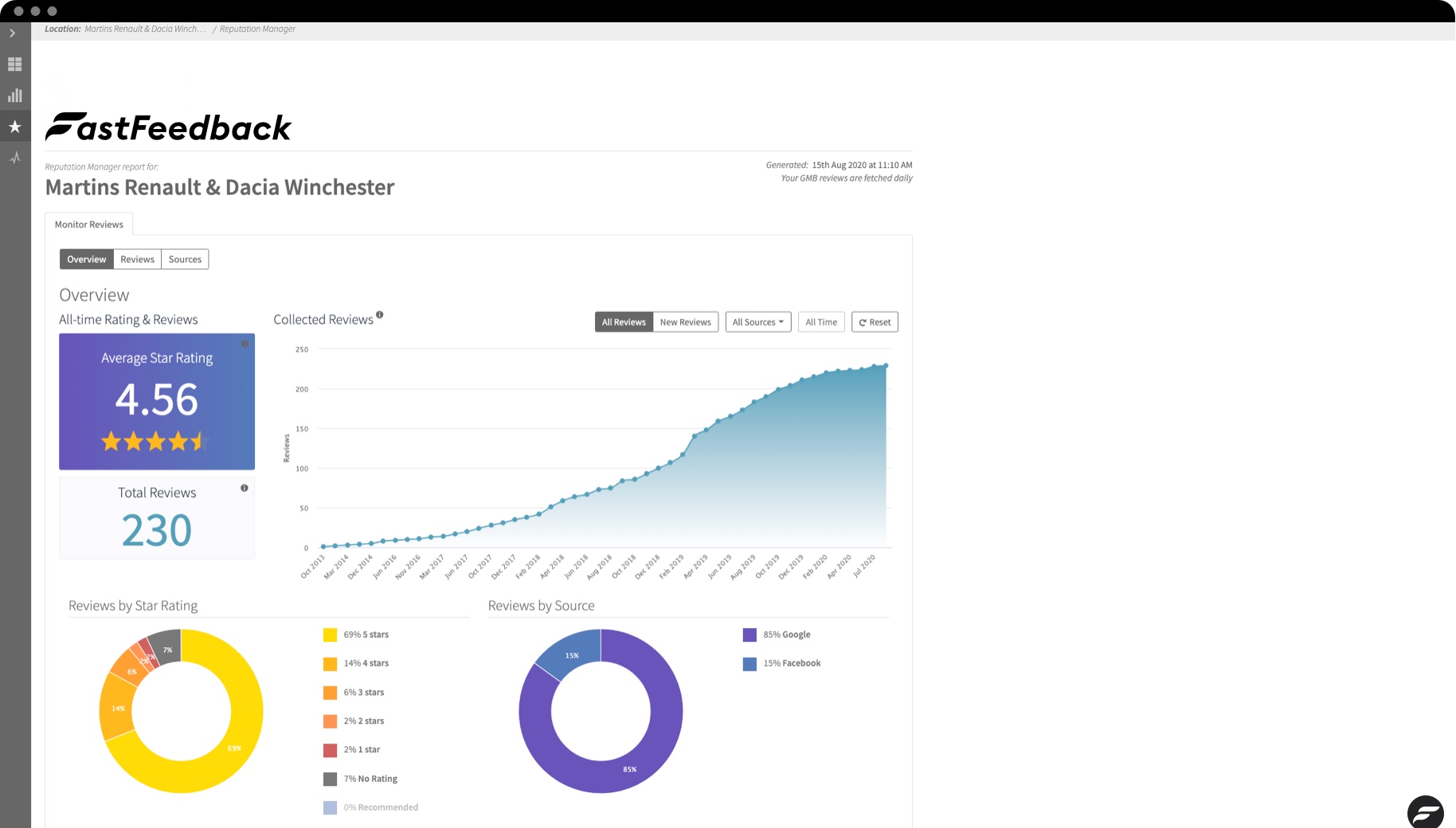Image resolution: width=1456 pixels, height=828 pixels.
Task: Click the Reputation Manager breadcrumb
Action: point(257,29)
